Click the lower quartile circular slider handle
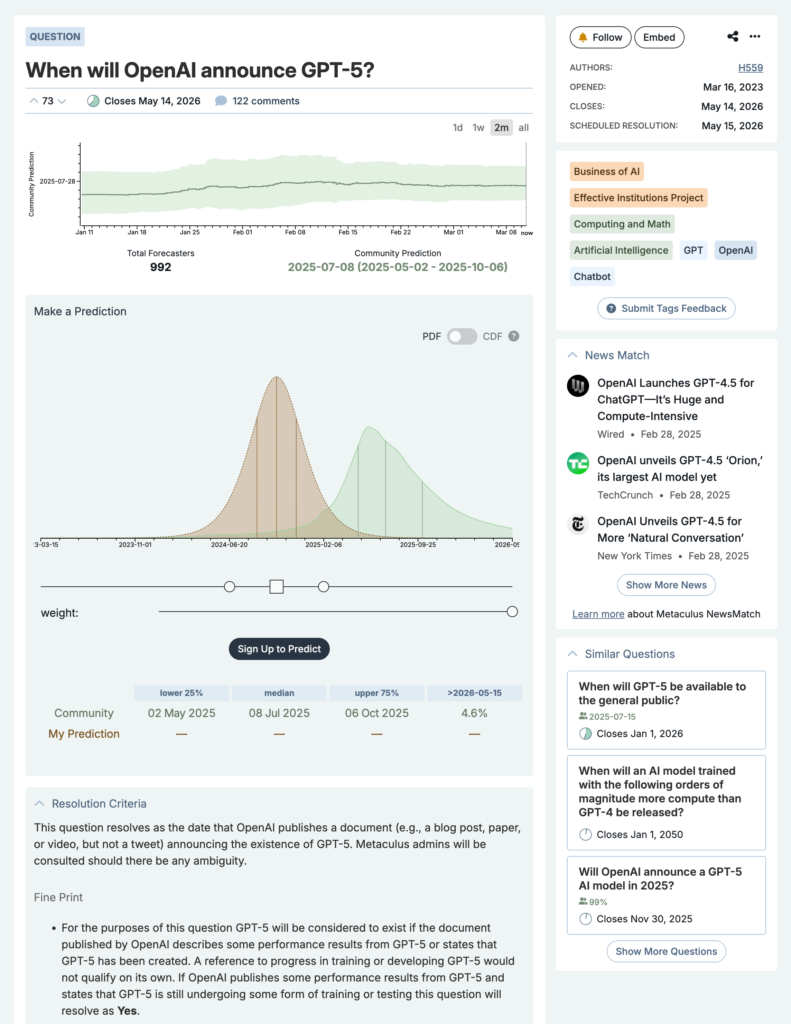Image resolution: width=791 pixels, height=1024 pixels. (229, 586)
